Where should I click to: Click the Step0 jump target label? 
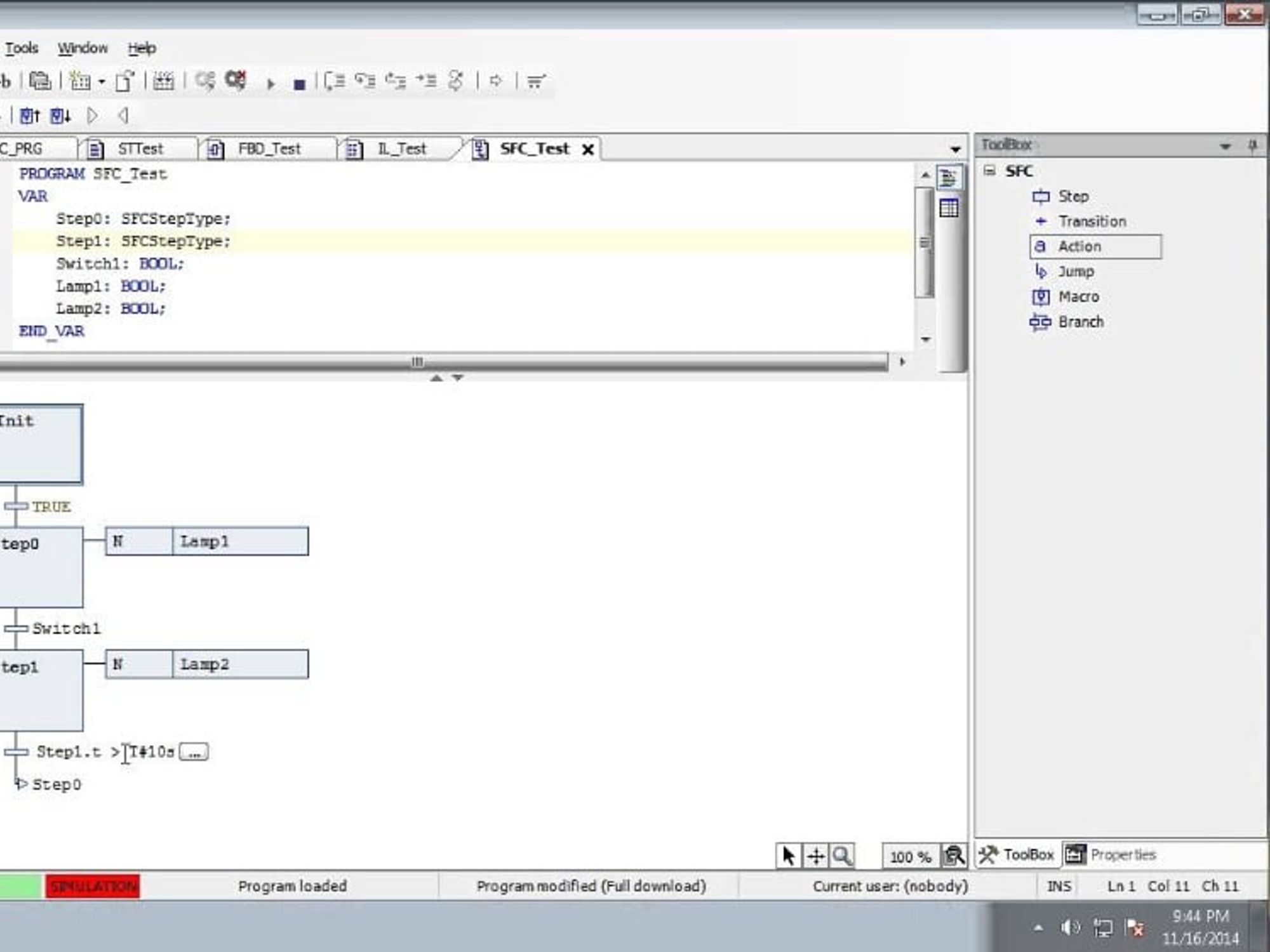(x=57, y=784)
